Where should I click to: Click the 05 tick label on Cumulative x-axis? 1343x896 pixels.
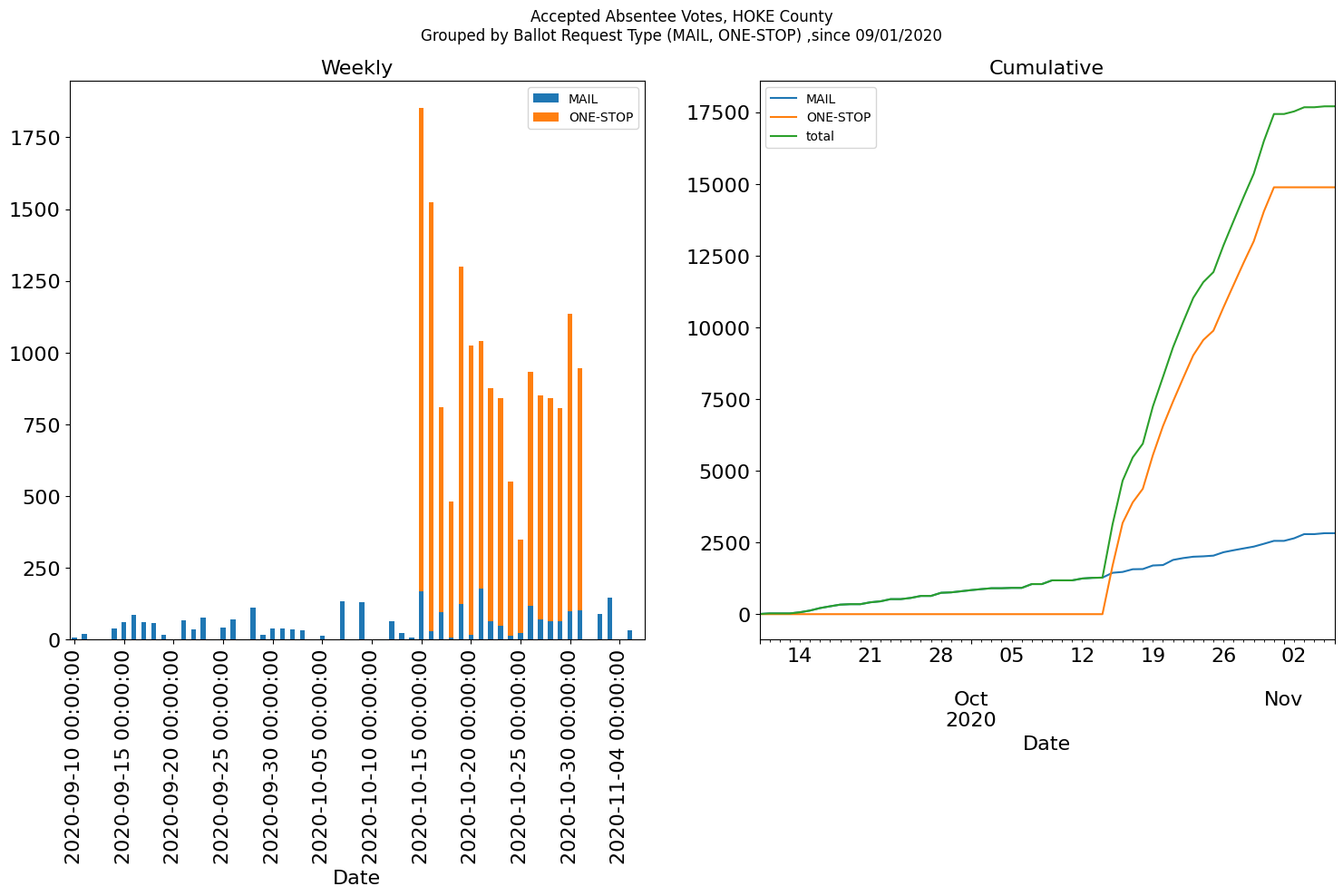[x=1011, y=655]
